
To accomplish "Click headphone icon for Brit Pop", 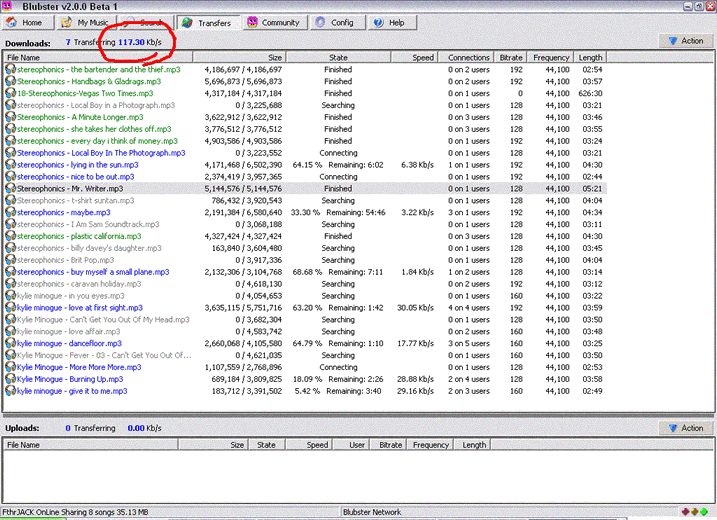I will [10, 260].
